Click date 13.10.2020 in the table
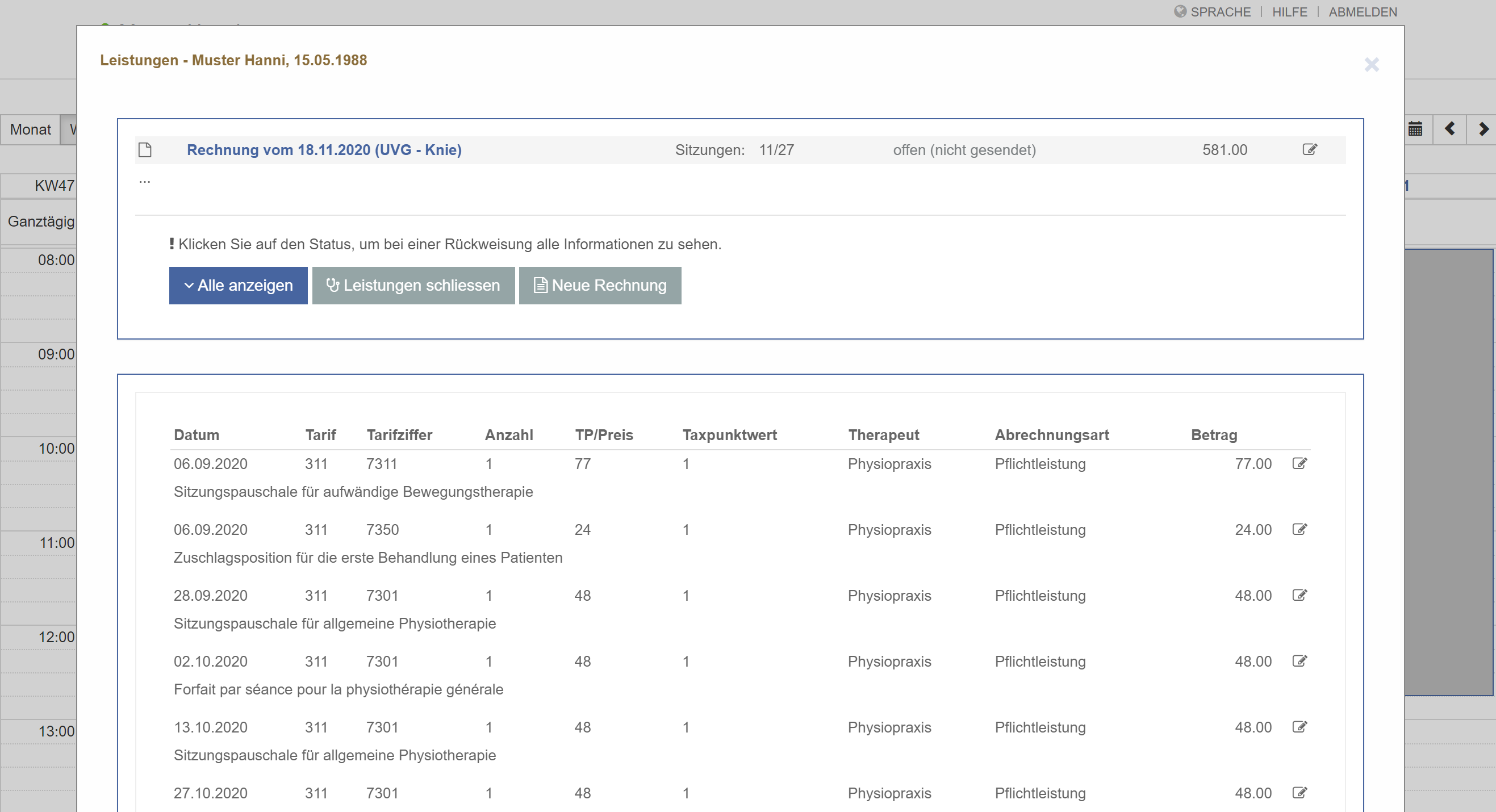 (x=210, y=727)
